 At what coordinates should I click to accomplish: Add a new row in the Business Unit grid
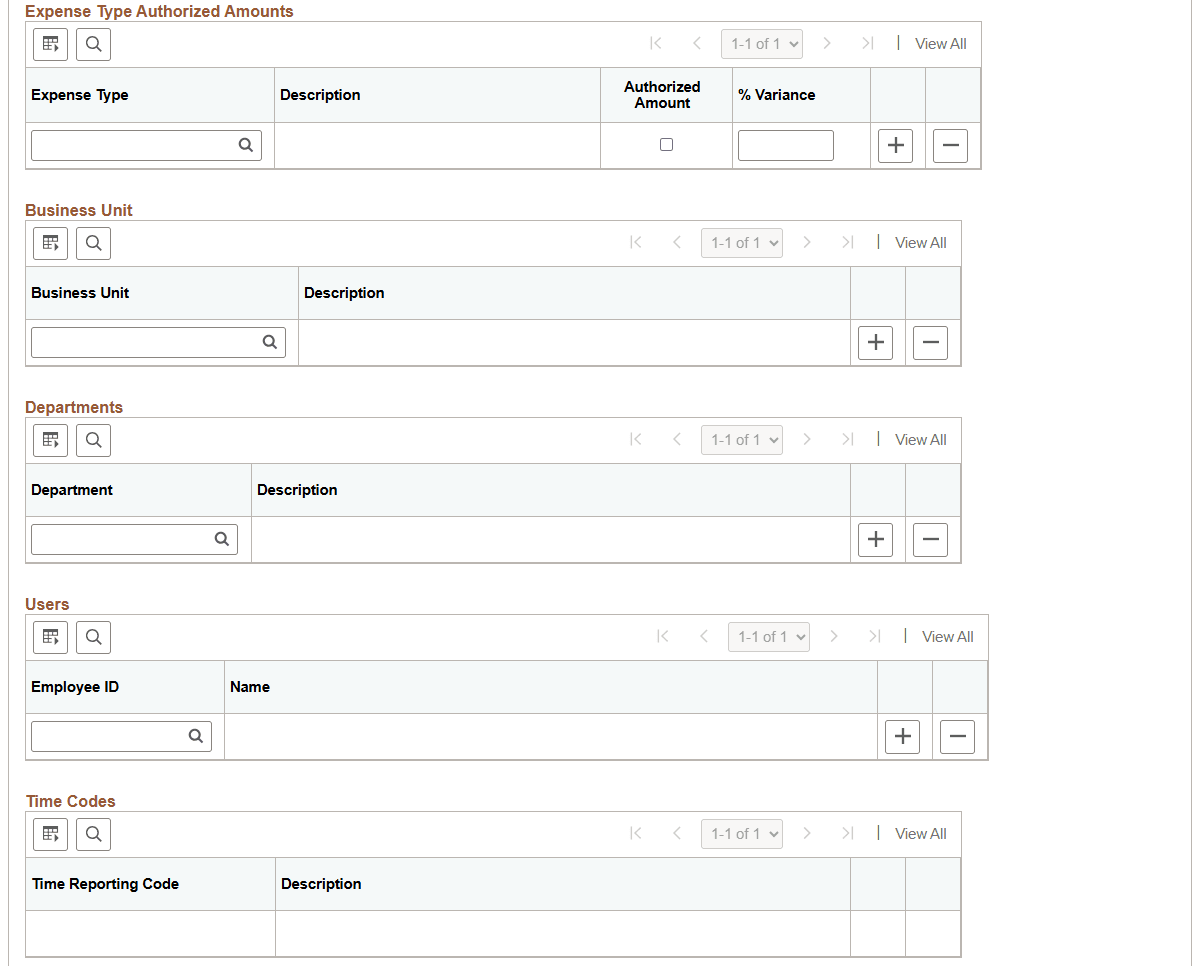[875, 342]
